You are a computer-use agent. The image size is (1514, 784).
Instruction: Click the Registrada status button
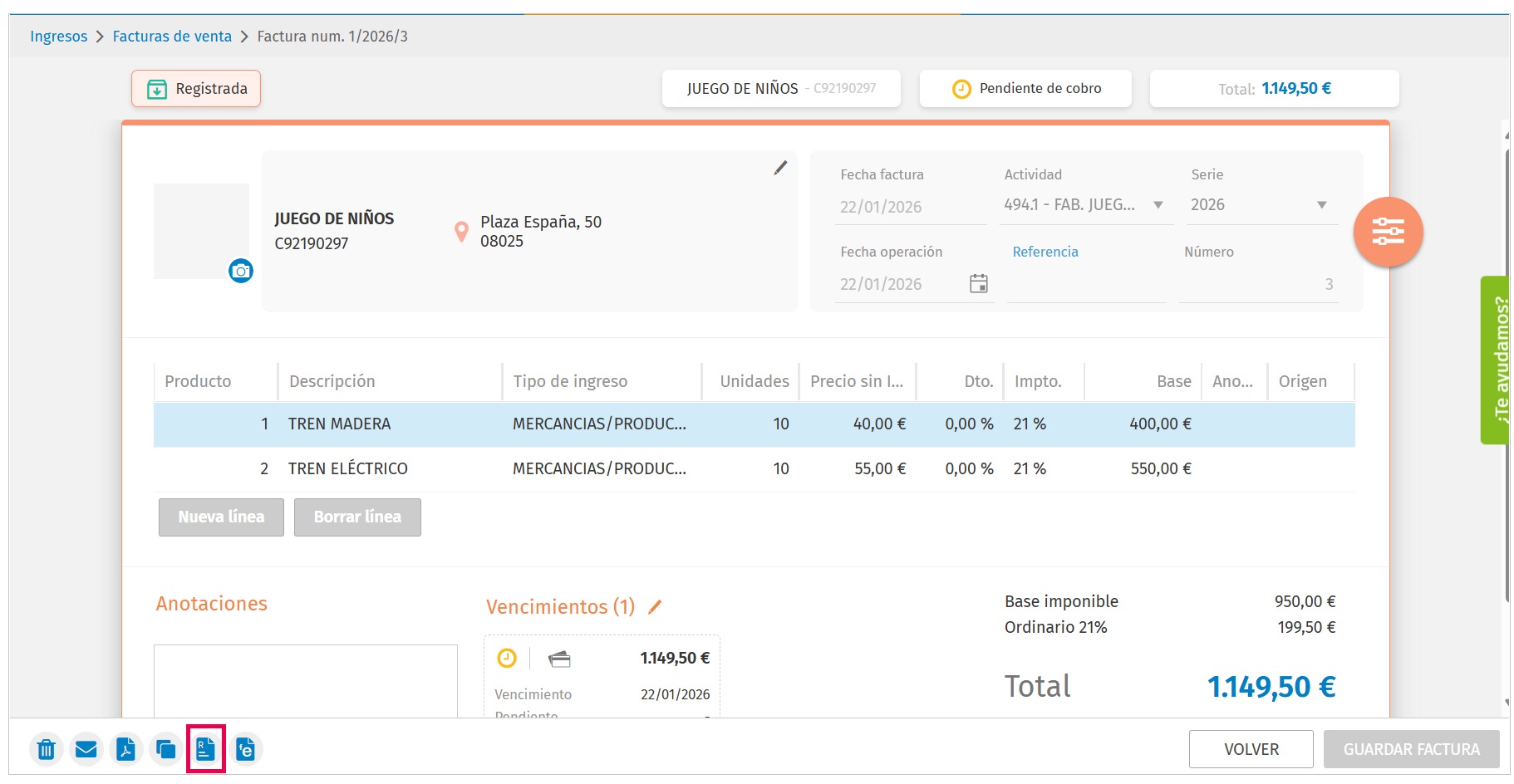click(196, 89)
